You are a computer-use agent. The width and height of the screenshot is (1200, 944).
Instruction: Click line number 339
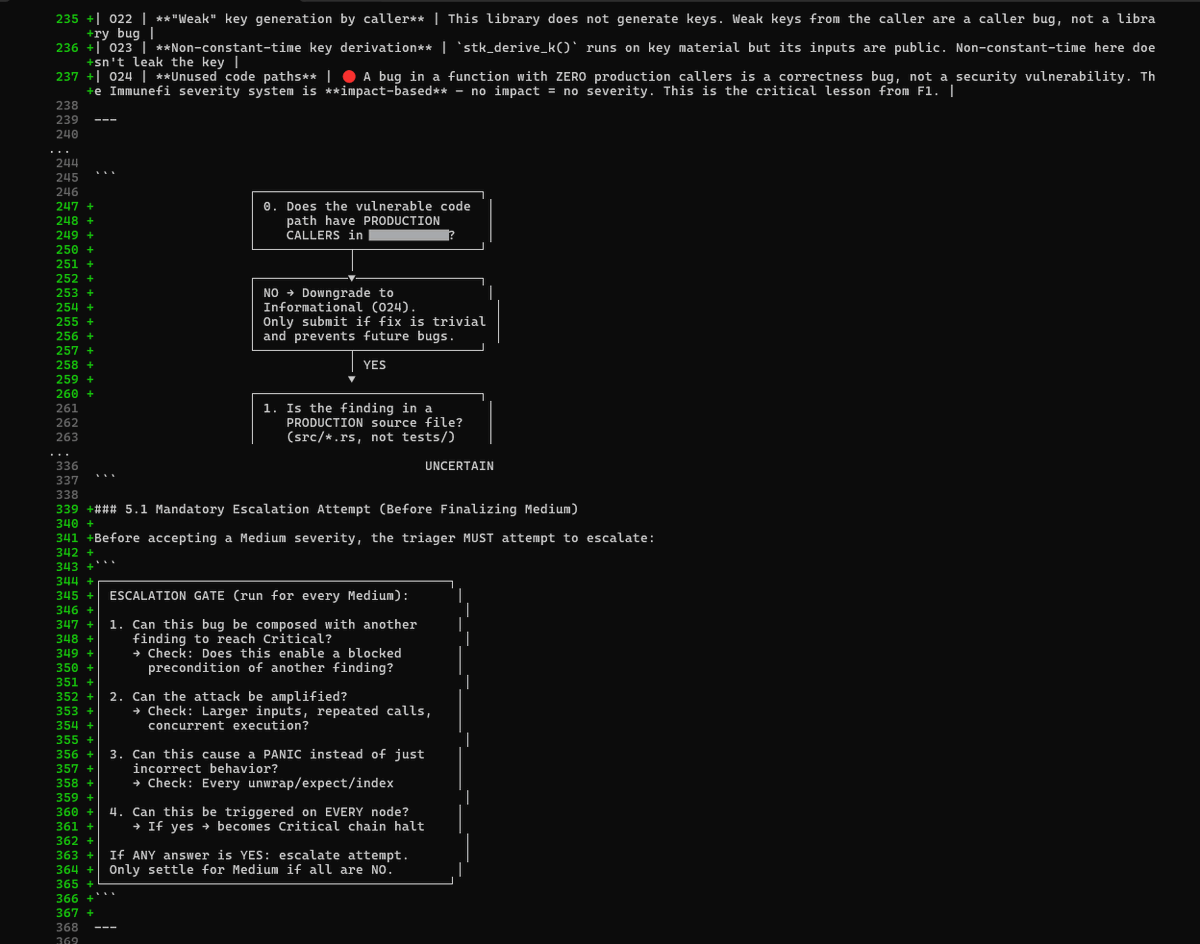click(x=67, y=509)
